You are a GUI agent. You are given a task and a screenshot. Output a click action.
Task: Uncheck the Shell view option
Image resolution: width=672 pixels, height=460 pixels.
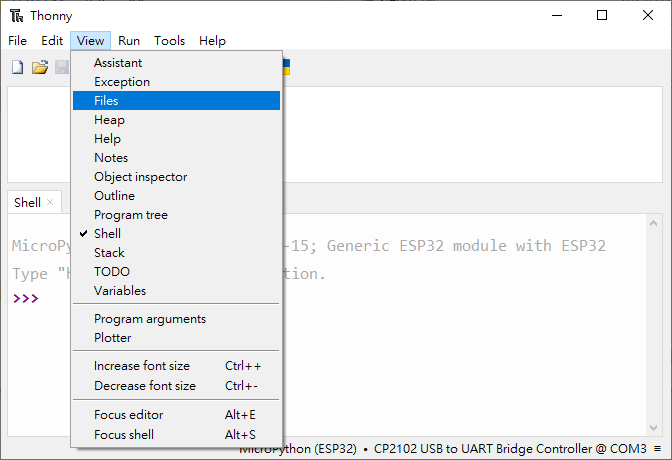coord(176,233)
